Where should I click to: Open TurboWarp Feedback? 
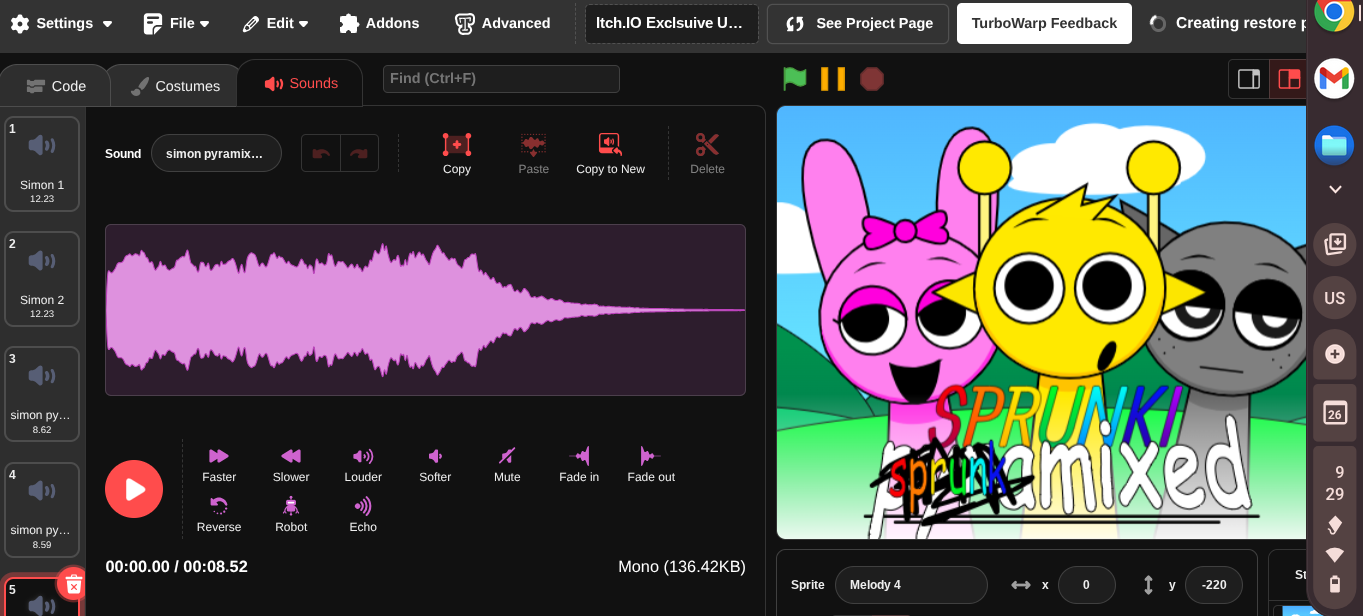coord(1044,23)
